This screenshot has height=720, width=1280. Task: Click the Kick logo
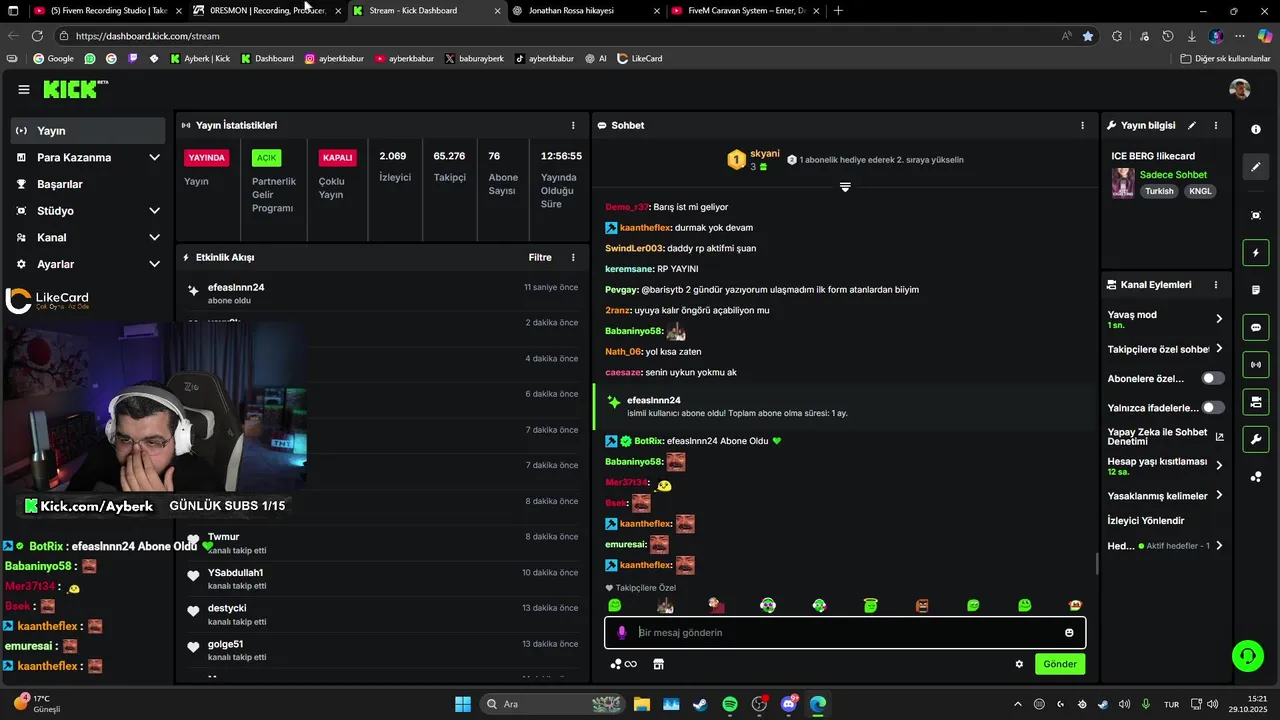(75, 89)
